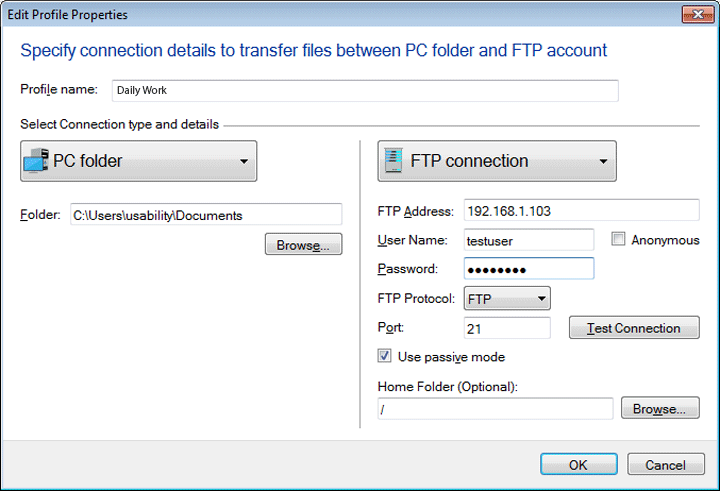Cancel the profile changes

665,465
